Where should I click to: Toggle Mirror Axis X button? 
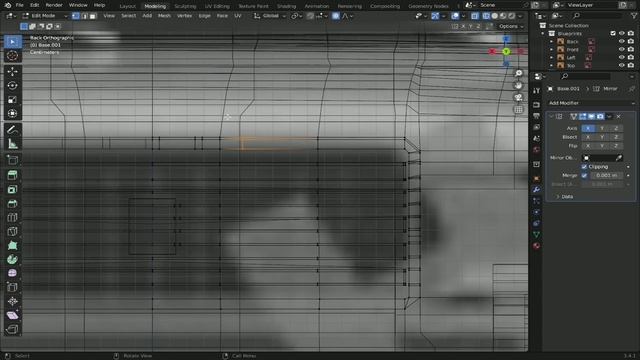[x=588, y=128]
